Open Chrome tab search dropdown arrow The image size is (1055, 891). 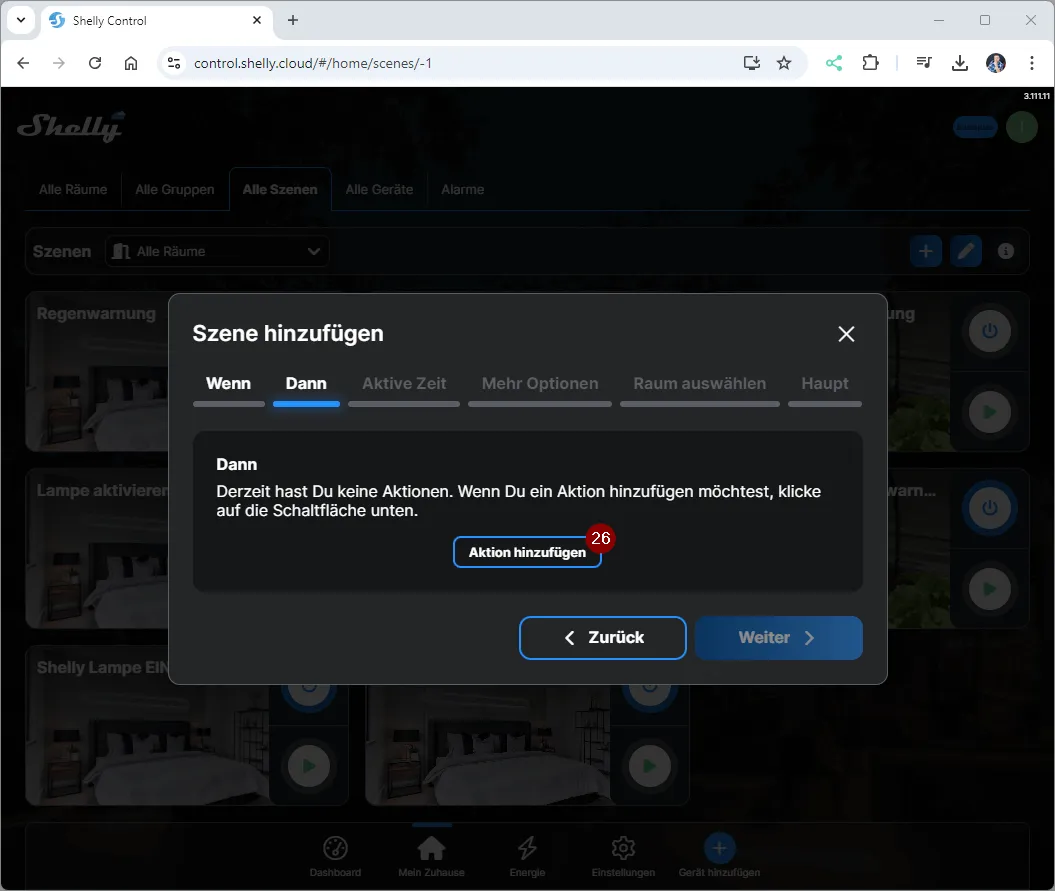21,20
